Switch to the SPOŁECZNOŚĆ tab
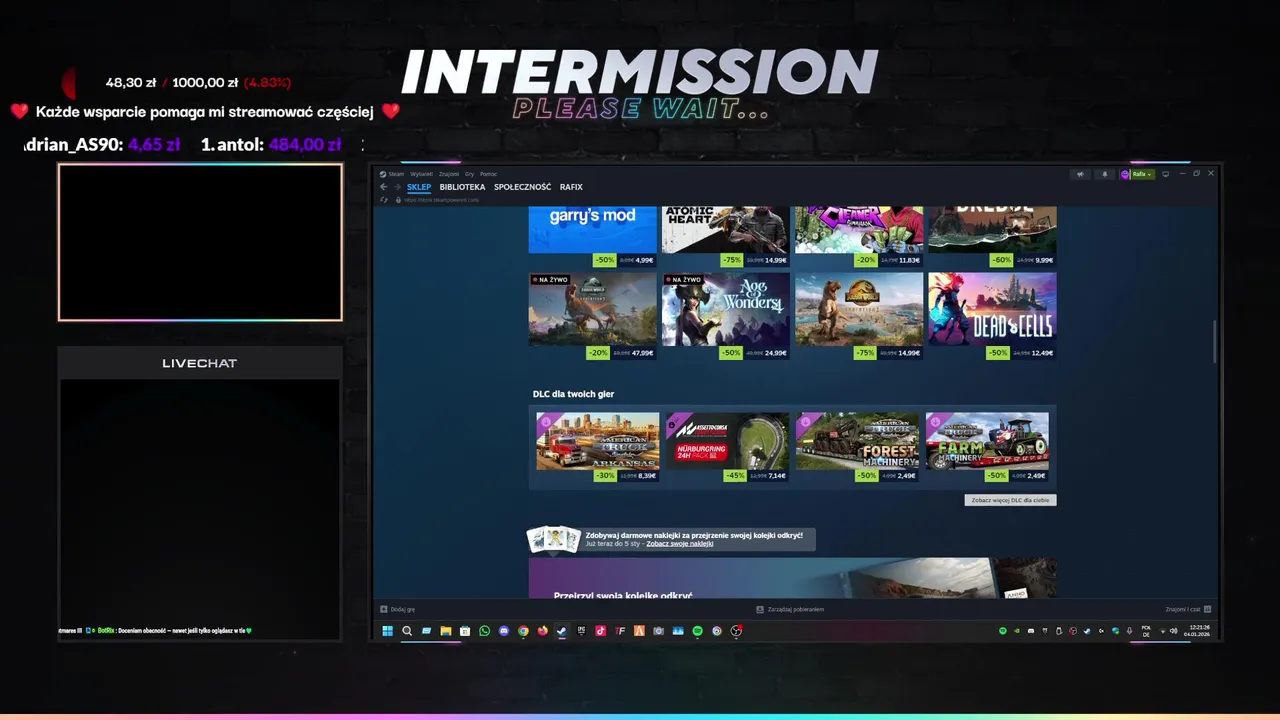 click(x=522, y=187)
